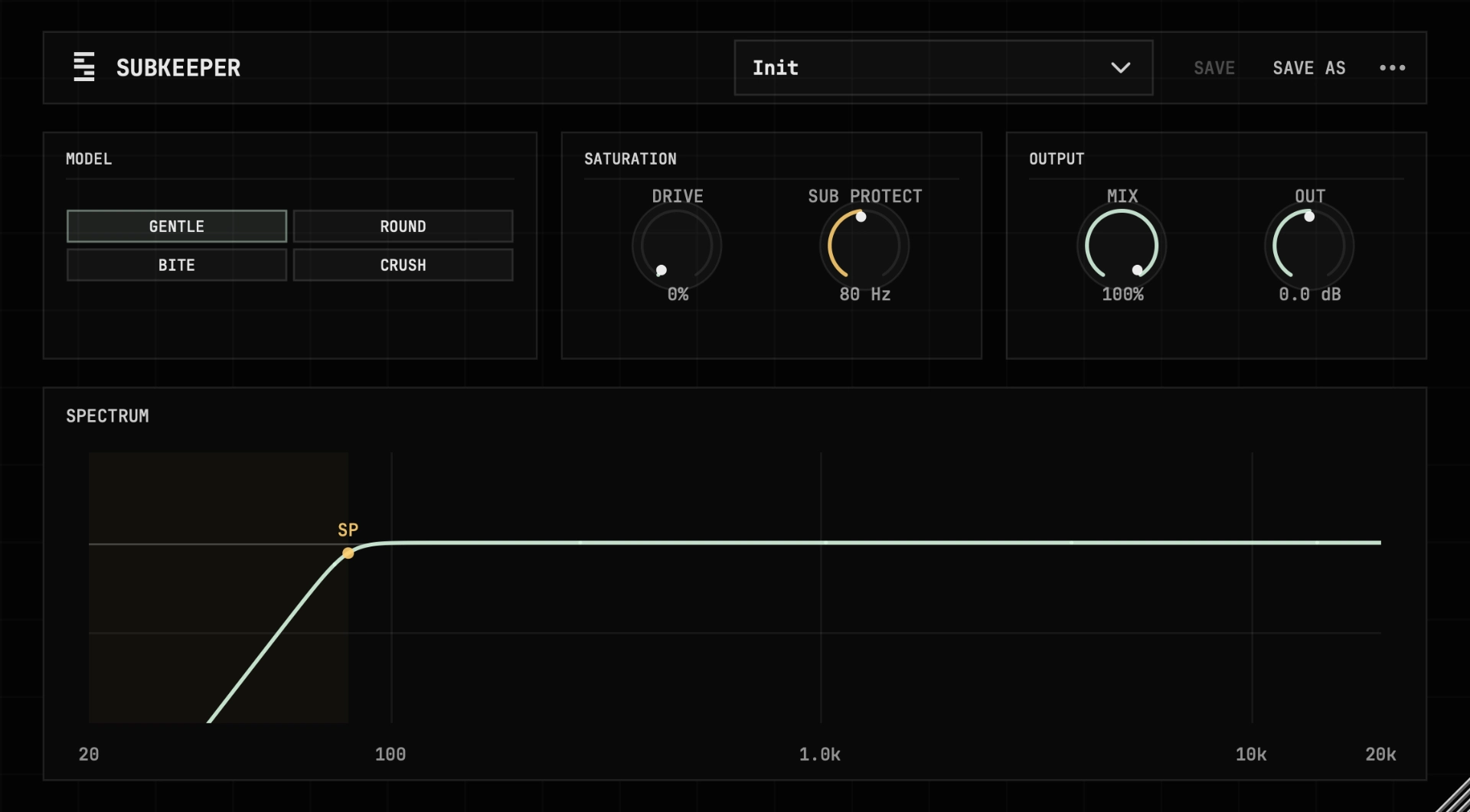The image size is (1470, 812).
Task: Click the 1.0k frequency axis label
Action: tap(820, 755)
